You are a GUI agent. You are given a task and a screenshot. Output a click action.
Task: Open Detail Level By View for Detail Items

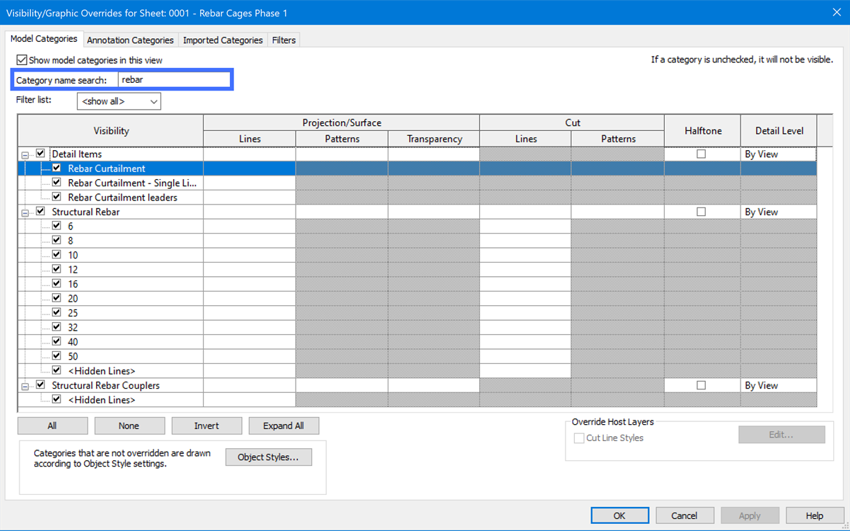778,154
